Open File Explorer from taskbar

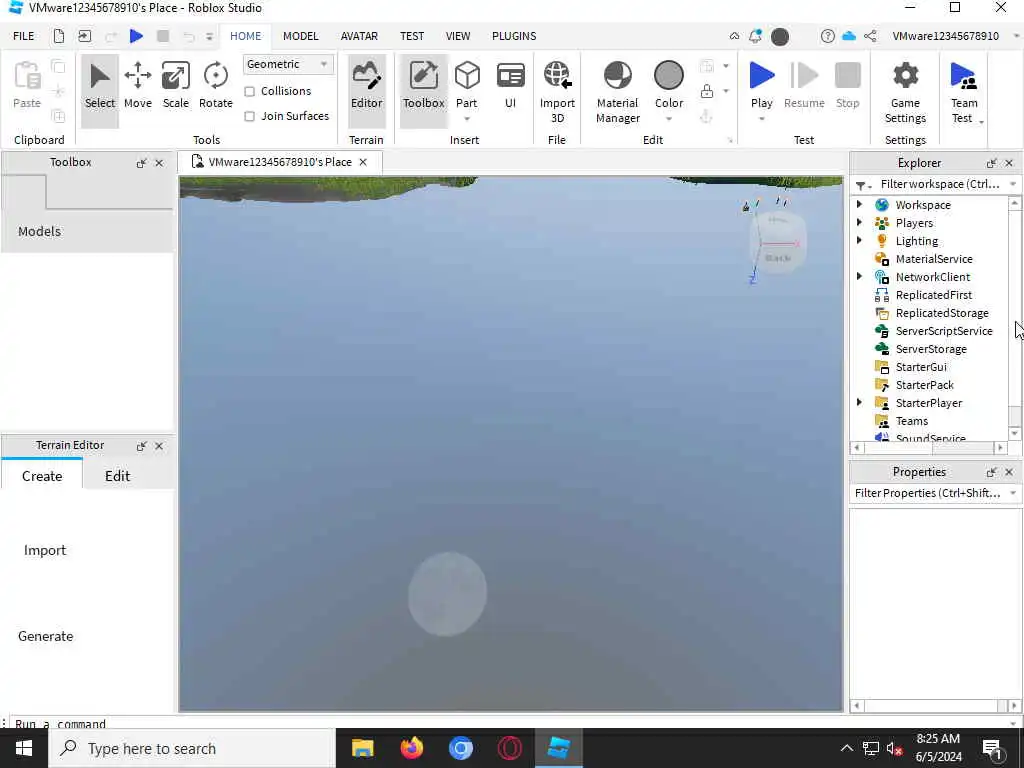tap(362, 748)
